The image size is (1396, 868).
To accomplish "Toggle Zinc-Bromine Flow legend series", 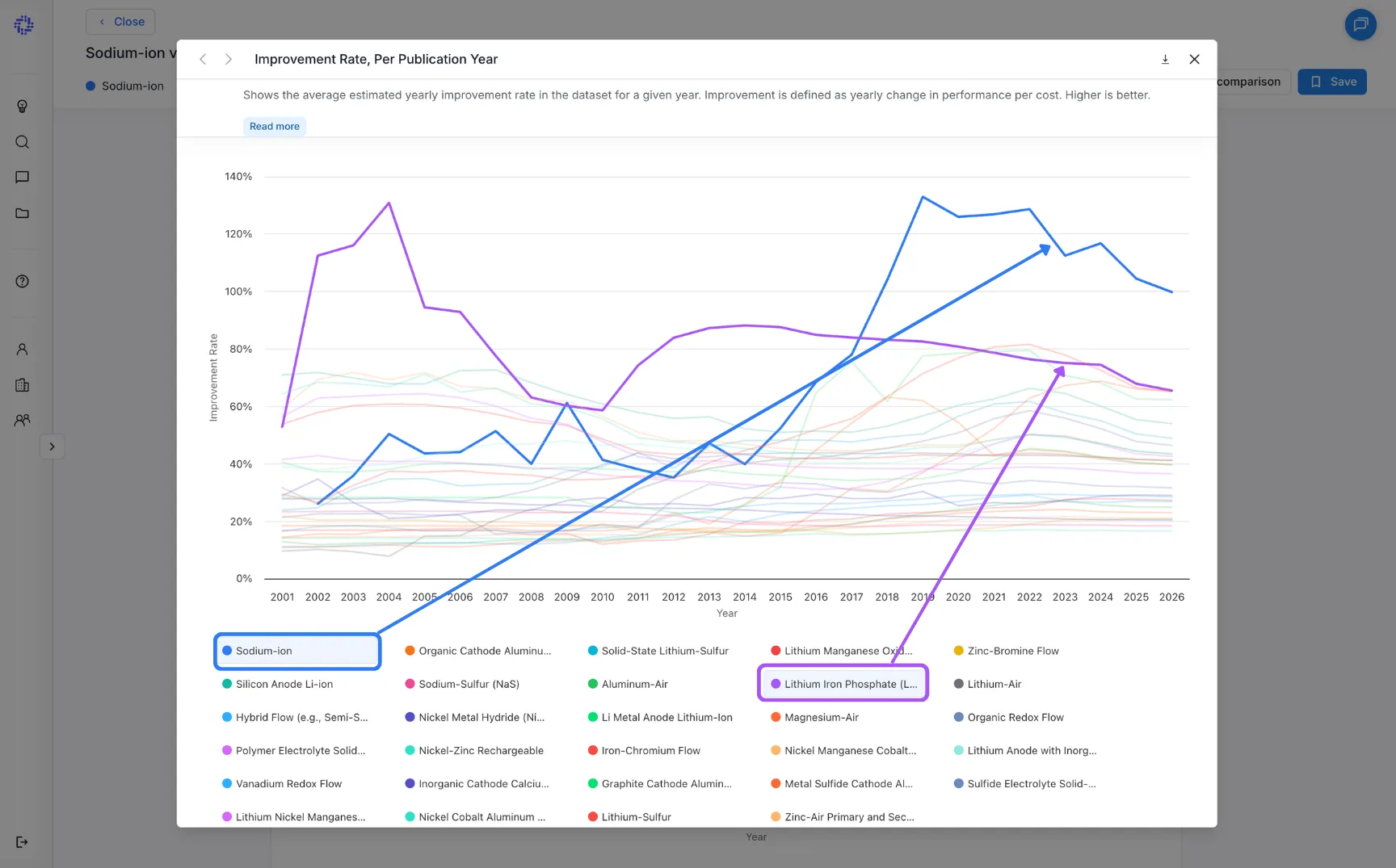I will [x=1006, y=651].
